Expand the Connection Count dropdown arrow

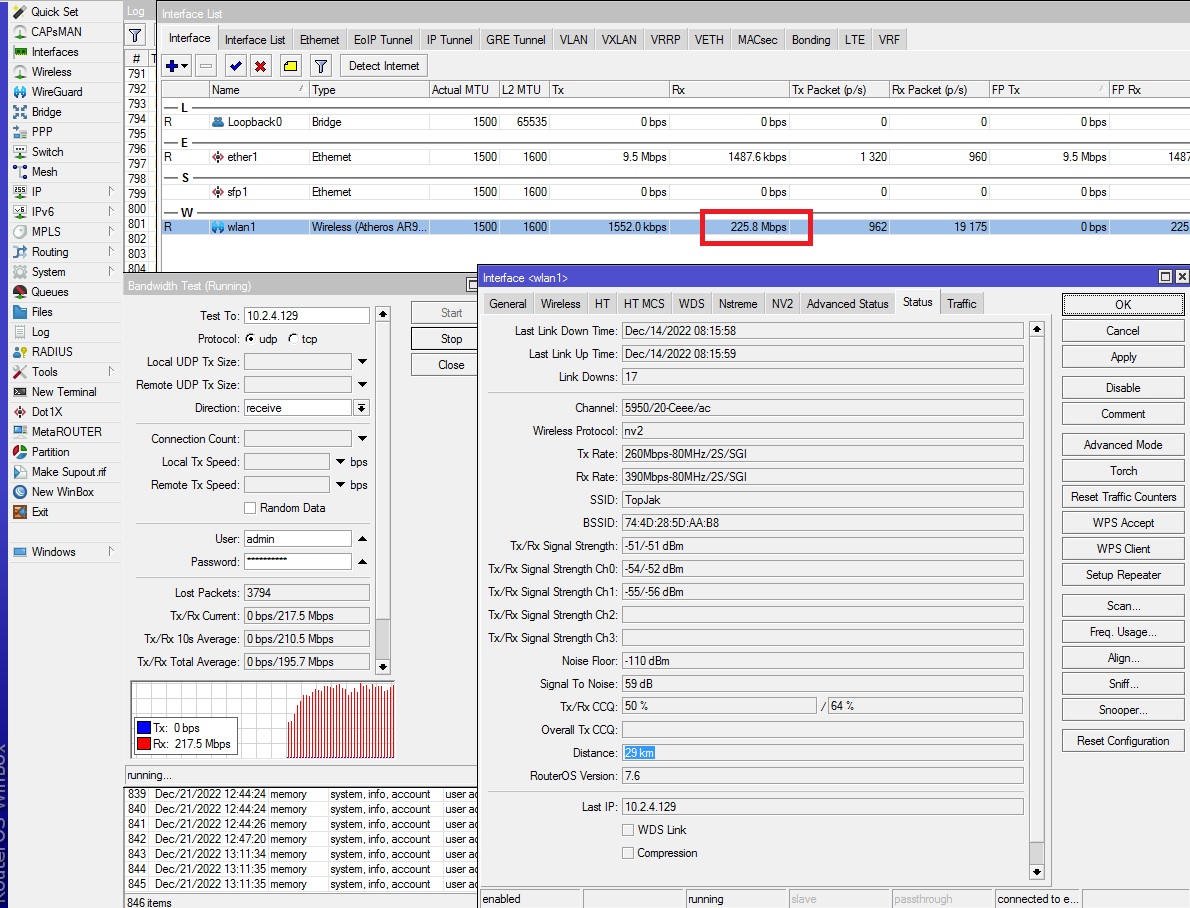pyautogui.click(x=363, y=438)
